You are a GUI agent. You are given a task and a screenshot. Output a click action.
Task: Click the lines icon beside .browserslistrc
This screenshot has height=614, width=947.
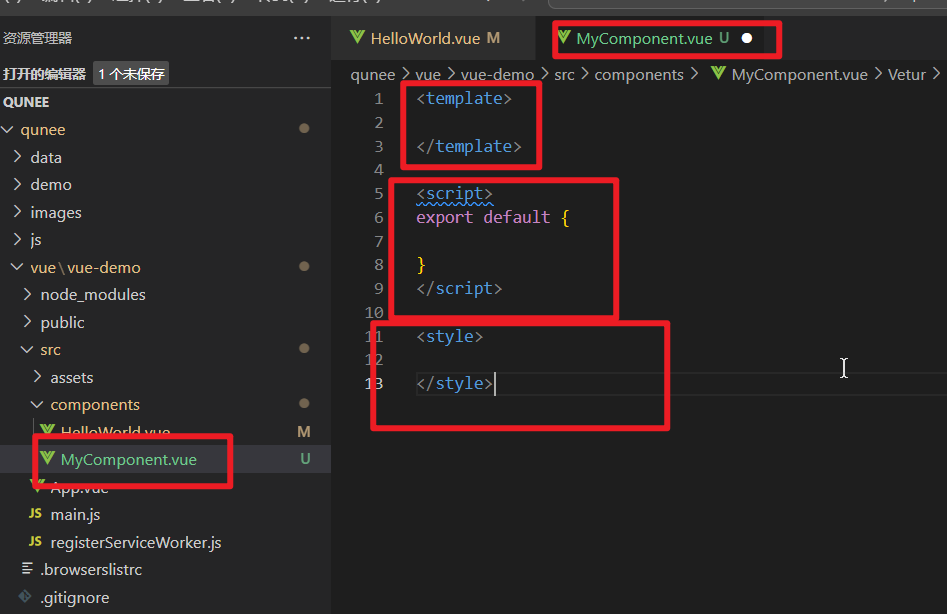click(x=27, y=568)
